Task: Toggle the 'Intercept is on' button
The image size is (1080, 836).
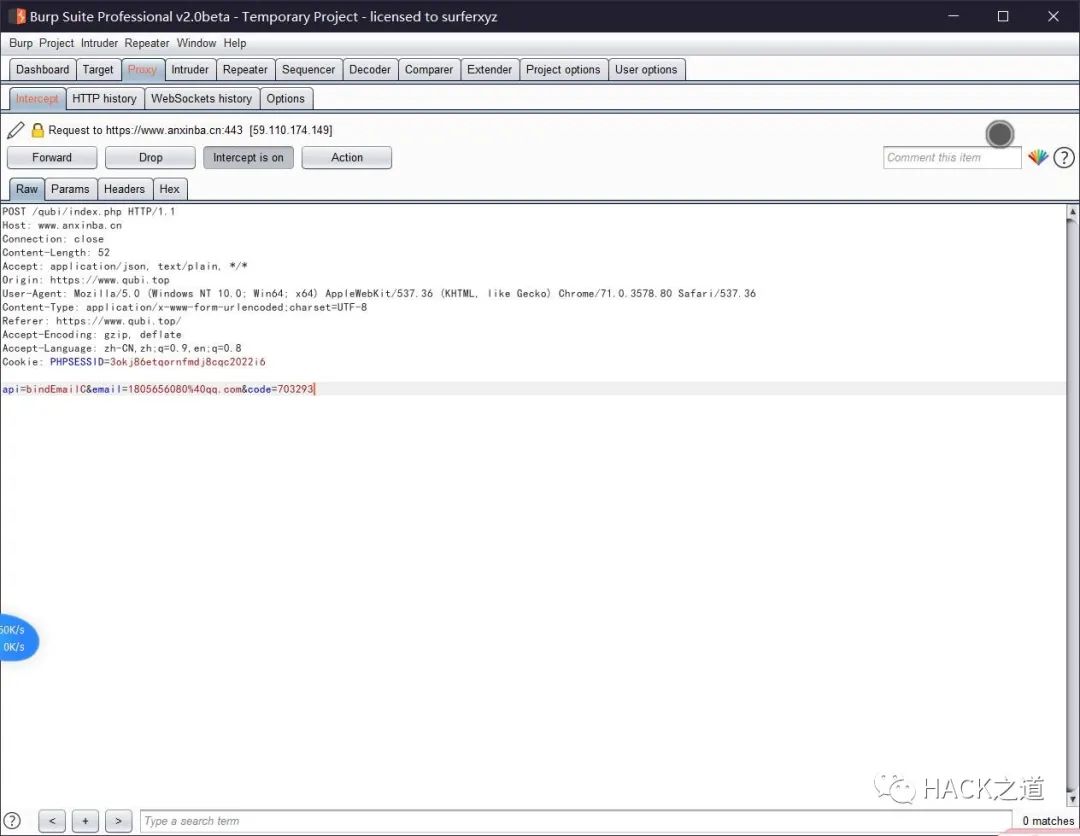Action: point(248,158)
